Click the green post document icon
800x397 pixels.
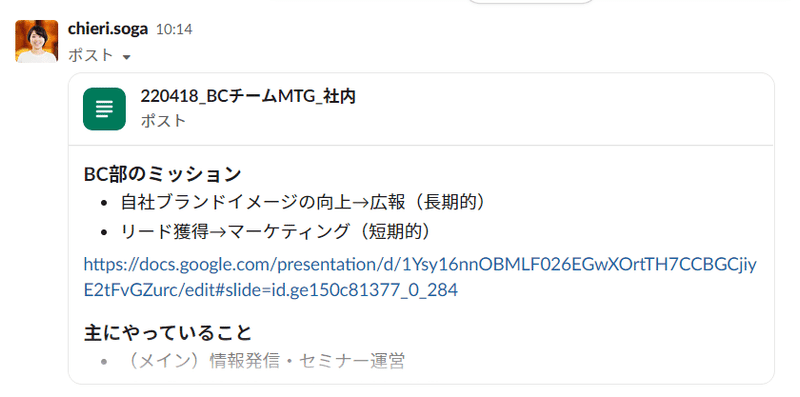click(104, 109)
